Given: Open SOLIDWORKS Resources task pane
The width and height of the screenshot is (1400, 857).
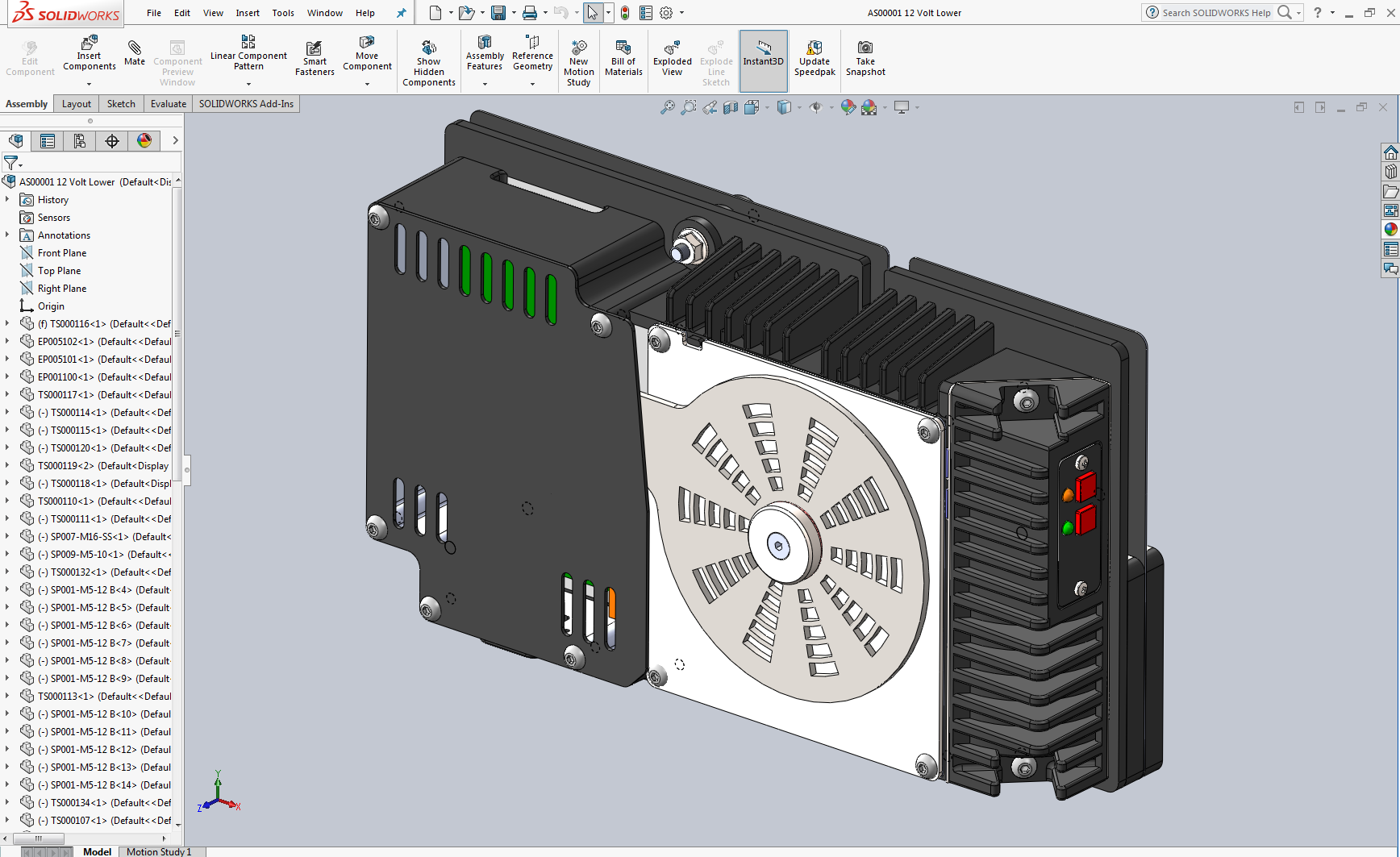Looking at the screenshot, I should (x=1390, y=152).
